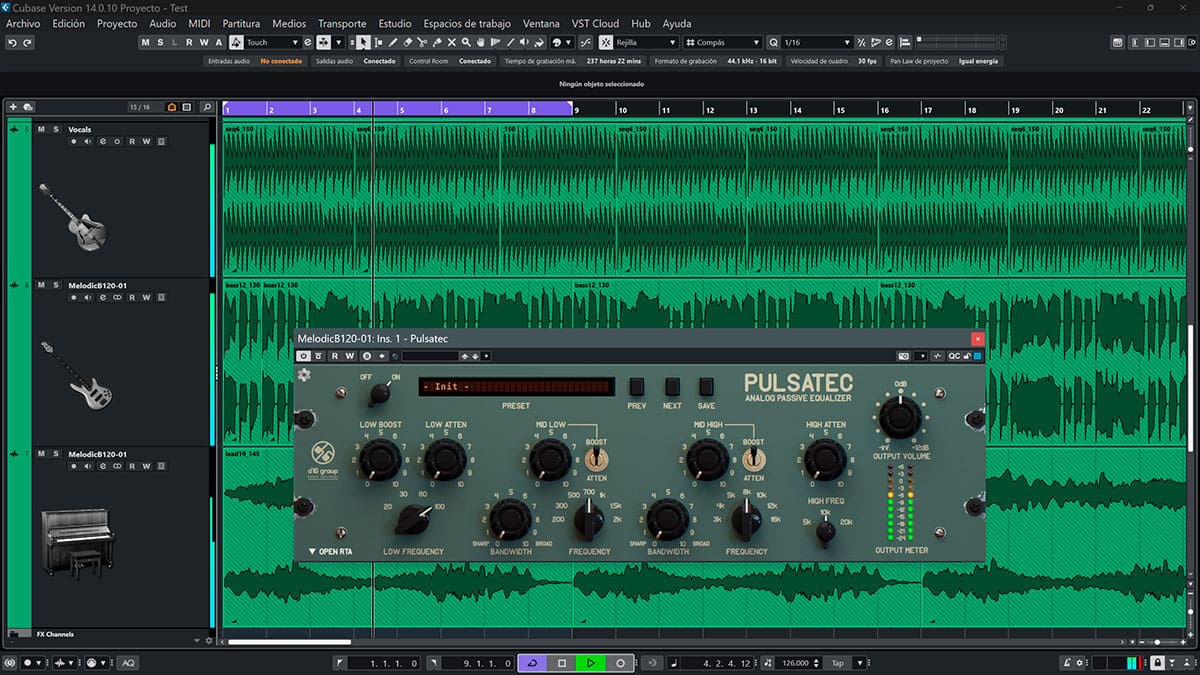Solo the Vocals track
Image resolution: width=1200 pixels, height=675 pixels.
click(x=56, y=129)
